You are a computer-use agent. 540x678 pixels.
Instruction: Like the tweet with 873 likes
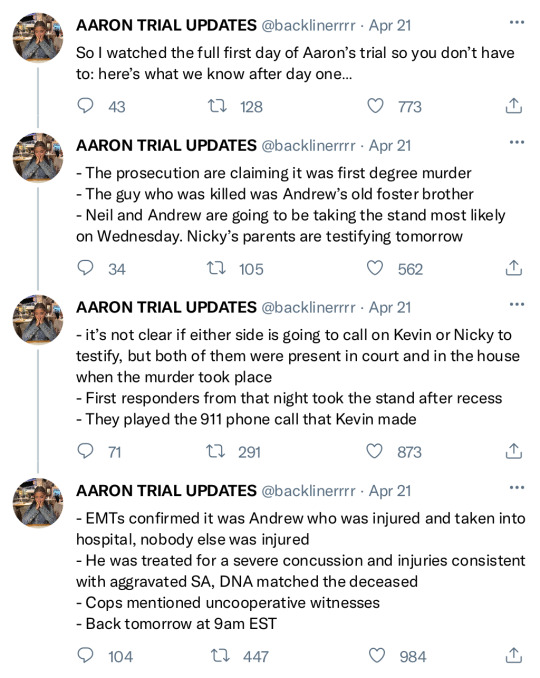click(374, 451)
